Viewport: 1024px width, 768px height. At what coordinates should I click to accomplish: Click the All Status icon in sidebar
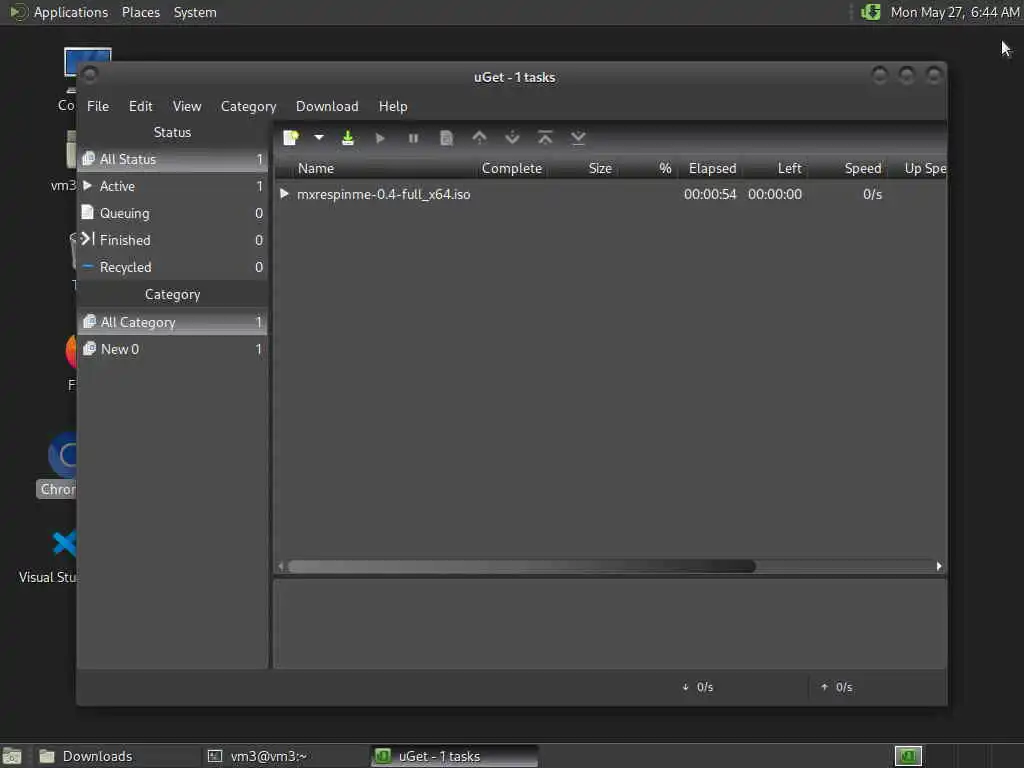[x=88, y=159]
